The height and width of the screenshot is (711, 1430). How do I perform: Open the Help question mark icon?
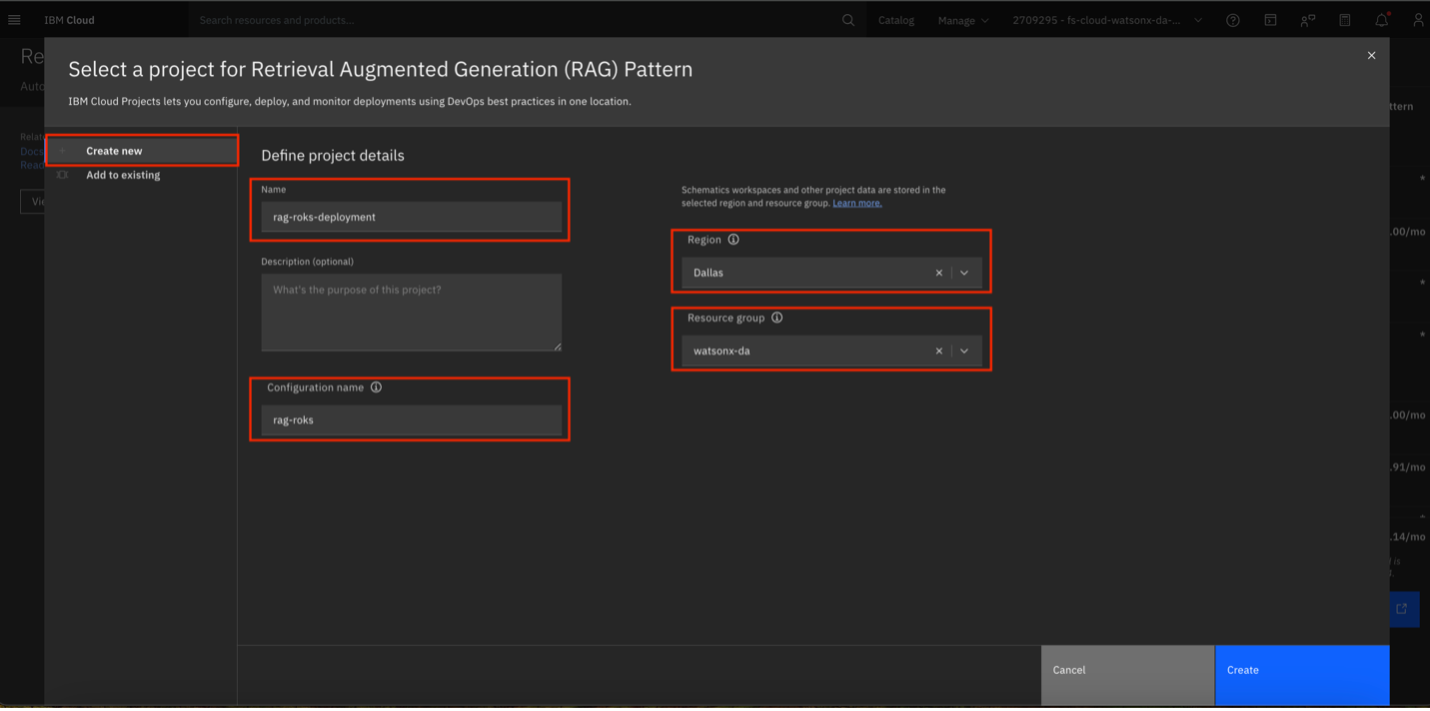[1233, 20]
